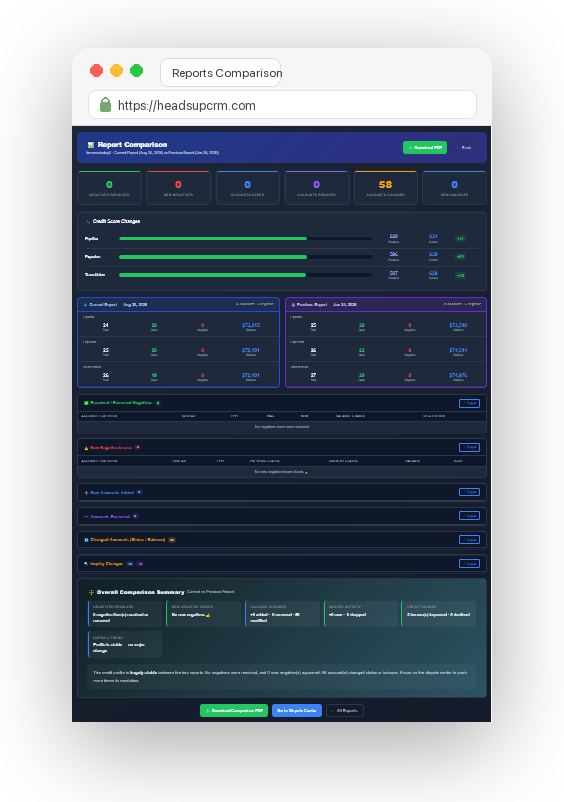The height and width of the screenshot is (802, 564).
Task: Click the Credit Scores summary card
Action: [x=439, y=614]
